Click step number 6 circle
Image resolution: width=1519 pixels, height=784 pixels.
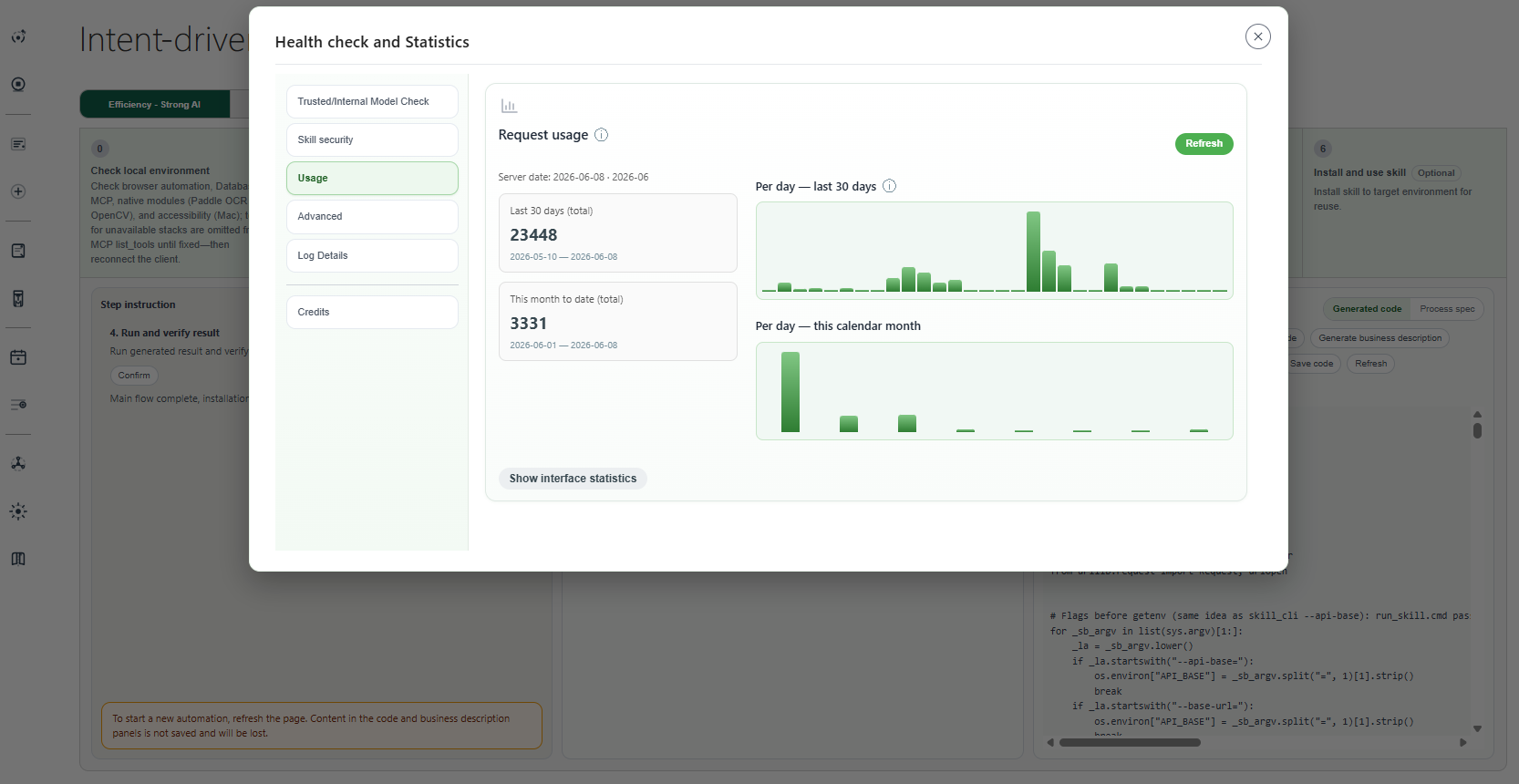(x=1323, y=149)
